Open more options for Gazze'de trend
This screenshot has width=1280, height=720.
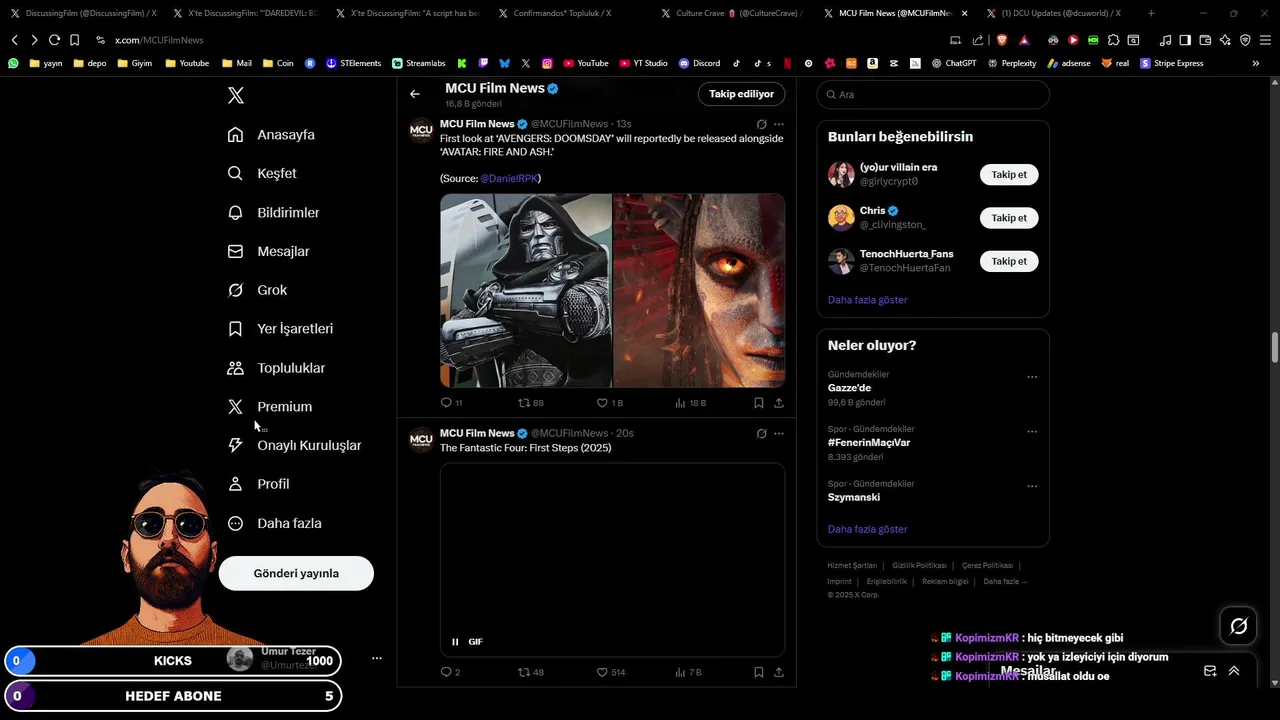[x=1032, y=378]
